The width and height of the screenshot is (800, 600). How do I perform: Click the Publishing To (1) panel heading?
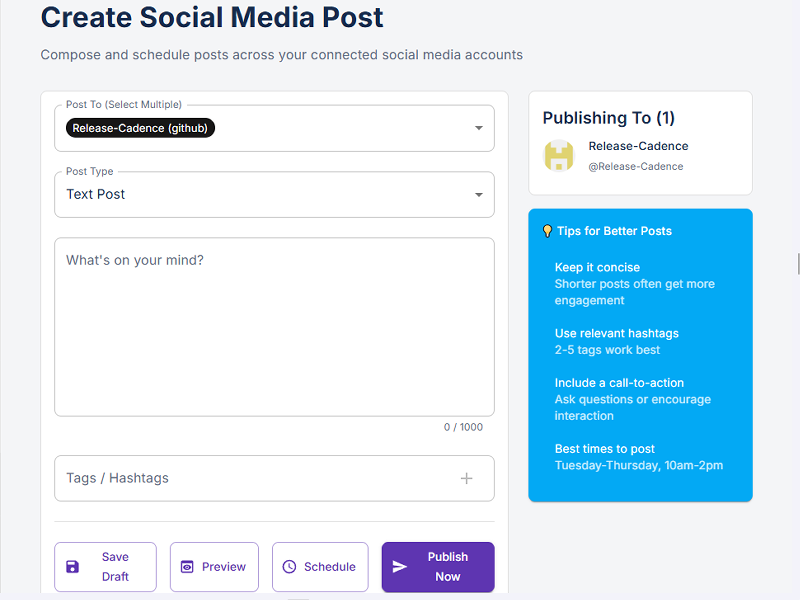coord(609,117)
